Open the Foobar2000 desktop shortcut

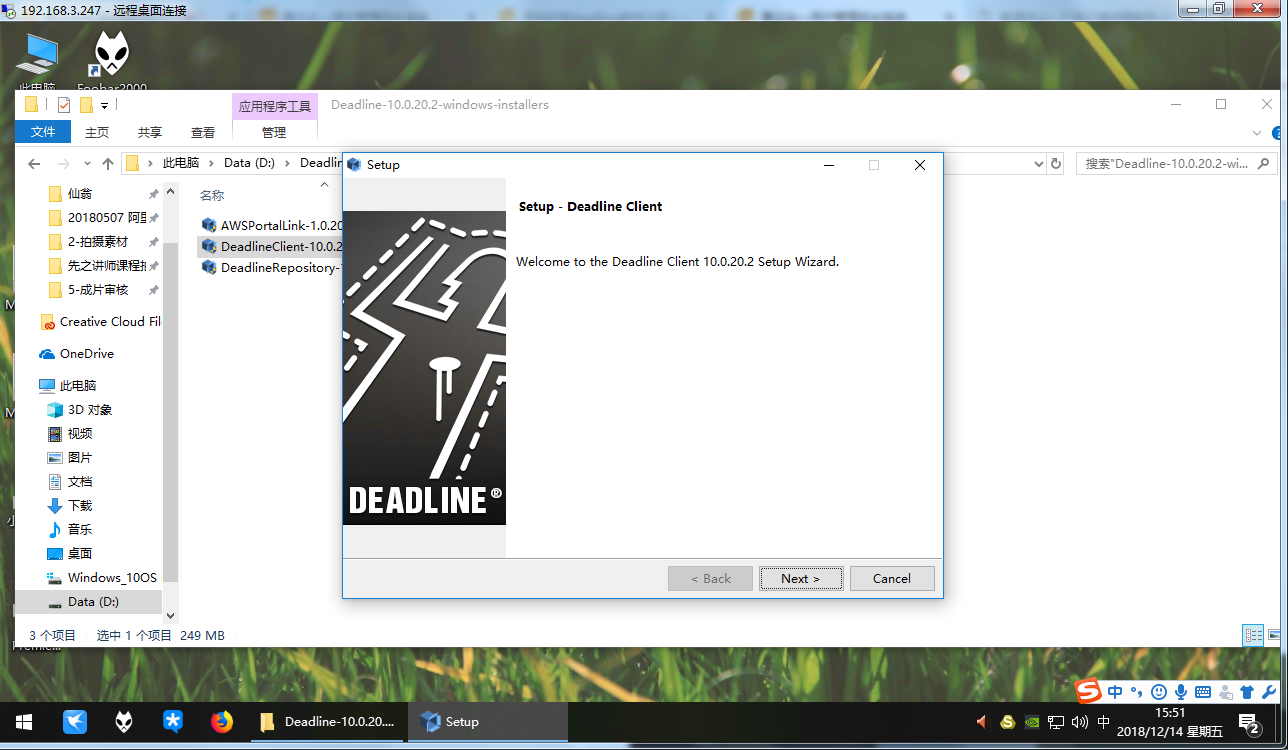(111, 57)
